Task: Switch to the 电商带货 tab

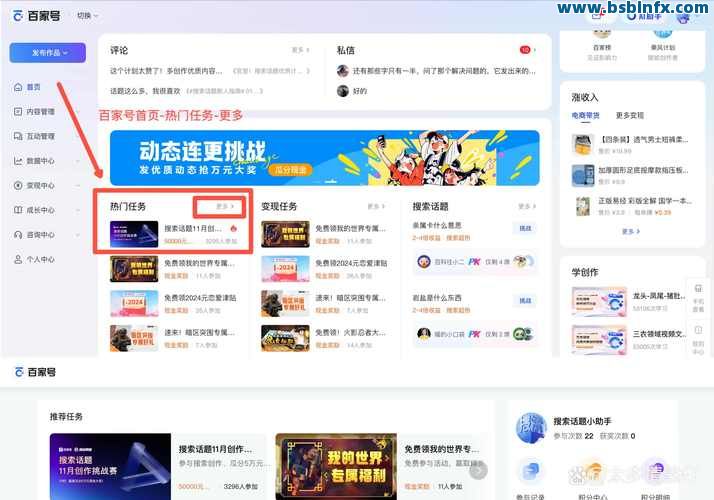Action: tap(586, 116)
